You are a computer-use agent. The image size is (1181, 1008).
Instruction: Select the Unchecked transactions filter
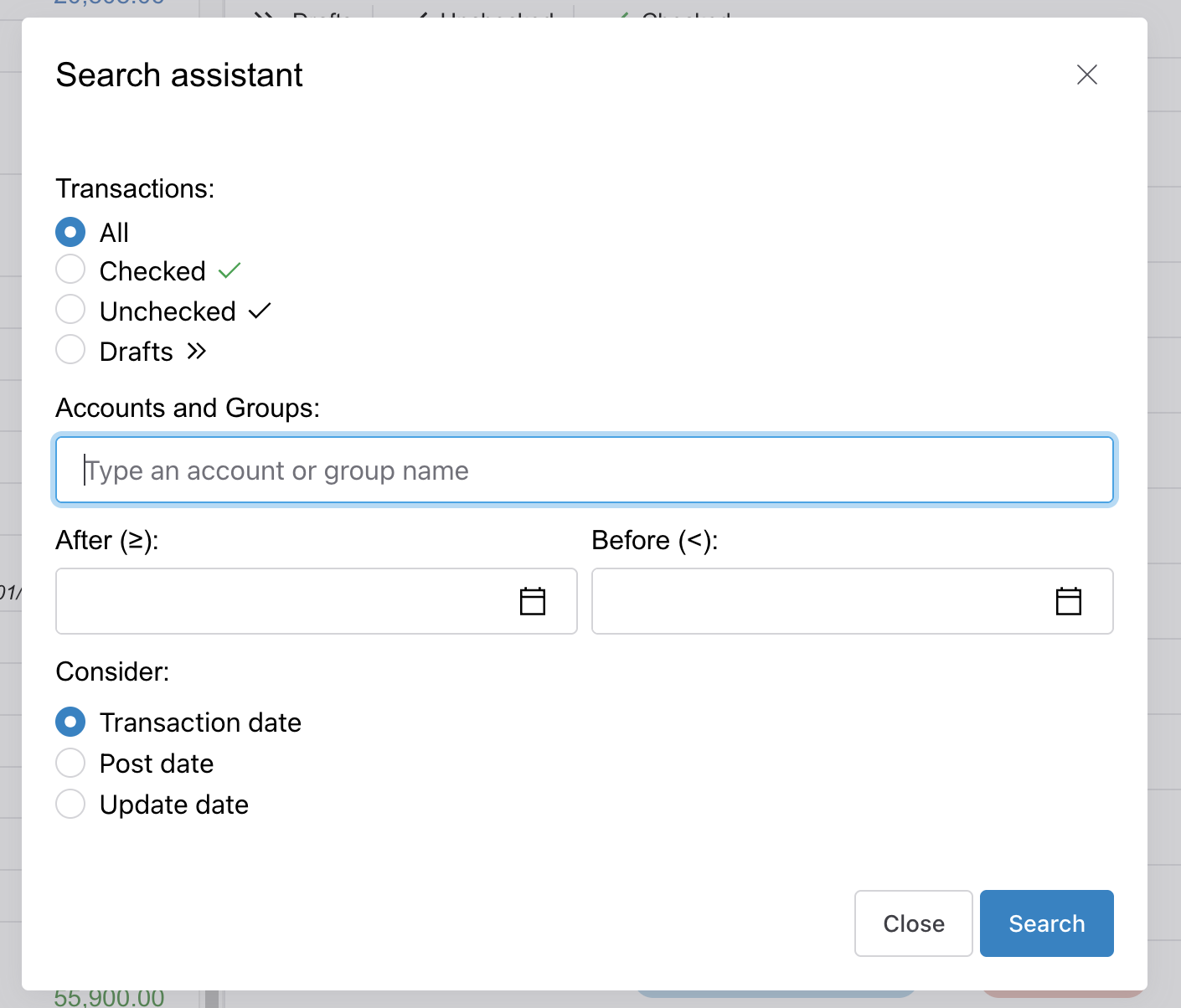pyautogui.click(x=70, y=309)
